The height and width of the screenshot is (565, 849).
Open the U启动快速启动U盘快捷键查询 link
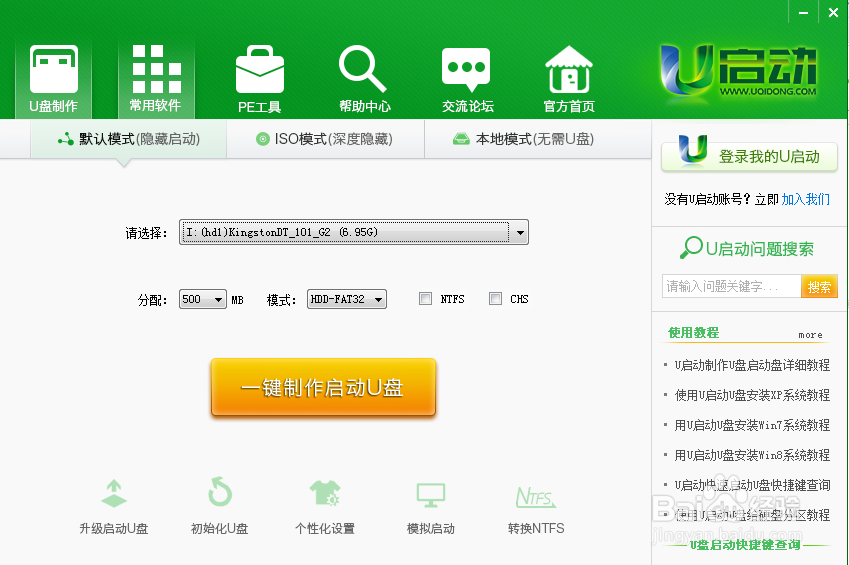point(752,485)
